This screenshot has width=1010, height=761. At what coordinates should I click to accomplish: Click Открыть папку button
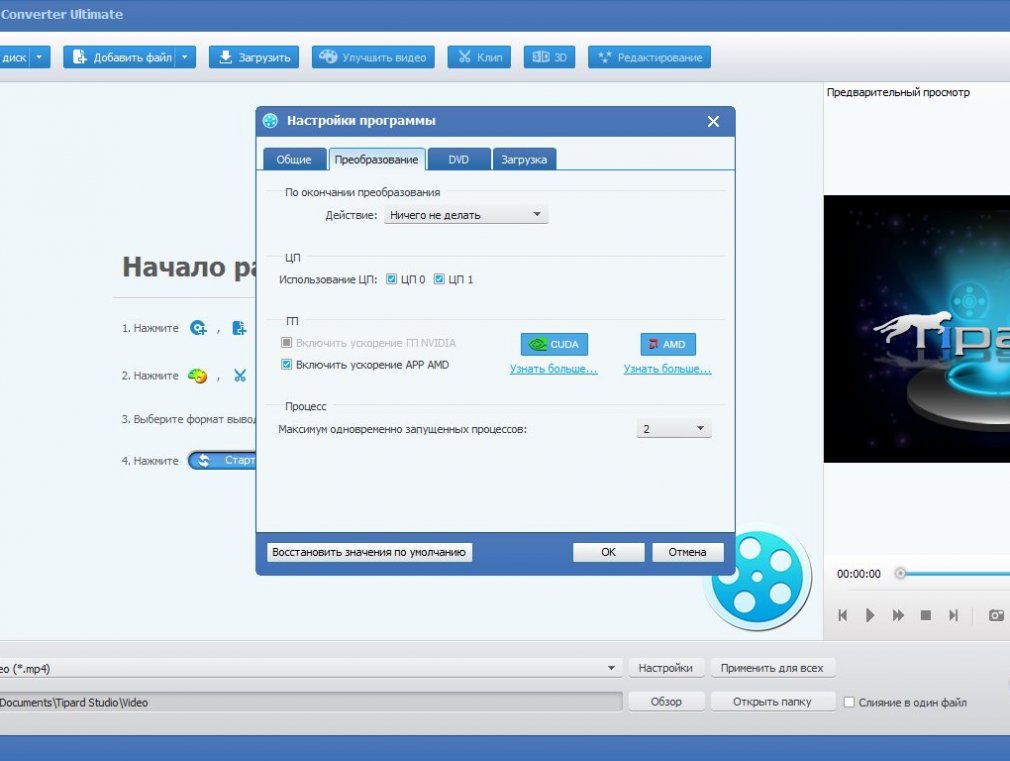click(x=772, y=702)
